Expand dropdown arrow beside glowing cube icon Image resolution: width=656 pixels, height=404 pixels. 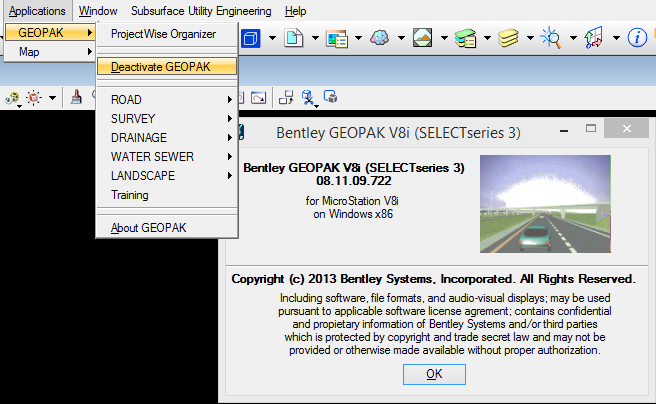(x=52, y=98)
